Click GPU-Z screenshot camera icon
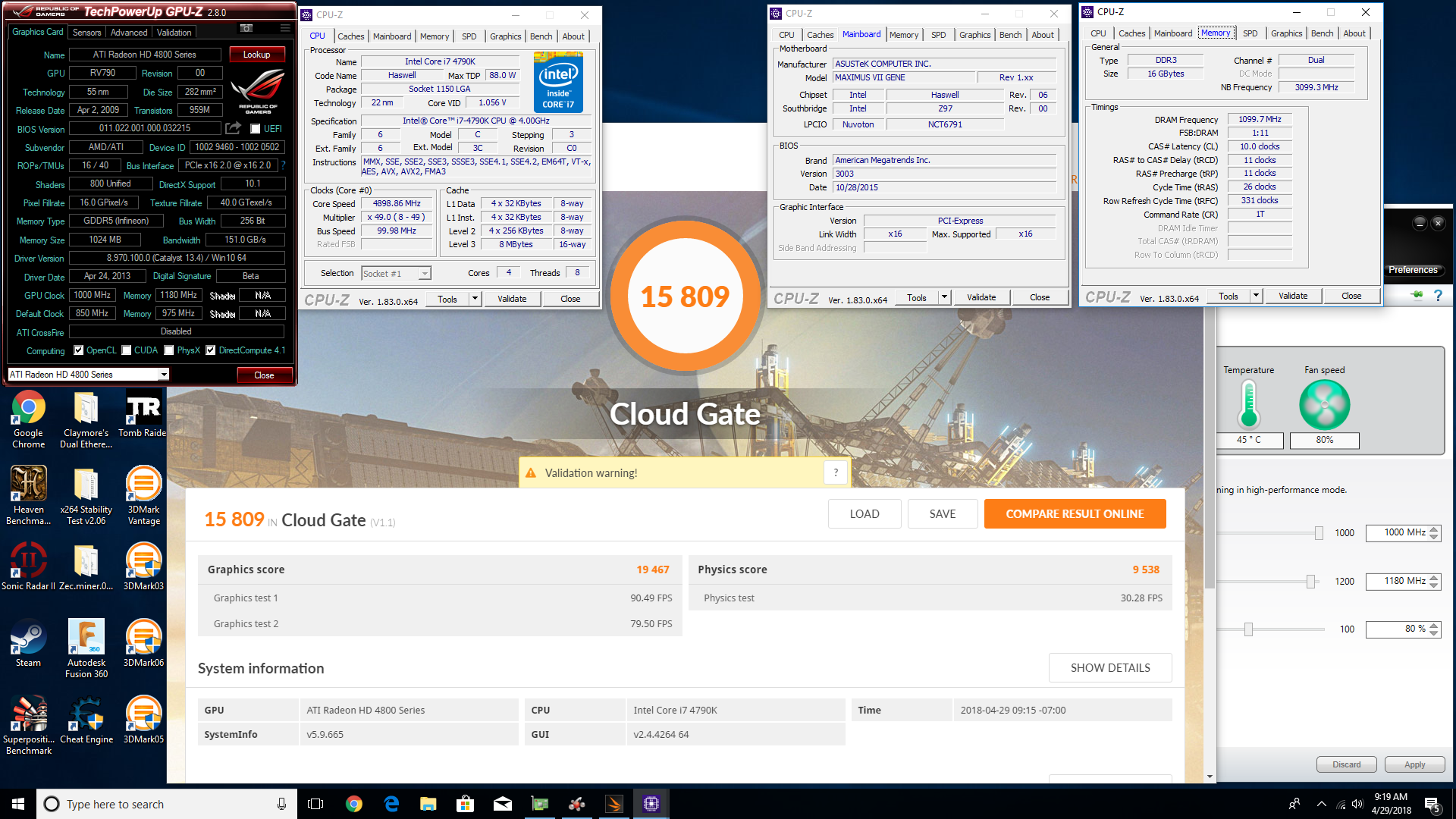Viewport: 1456px width, 819px height. click(246, 28)
